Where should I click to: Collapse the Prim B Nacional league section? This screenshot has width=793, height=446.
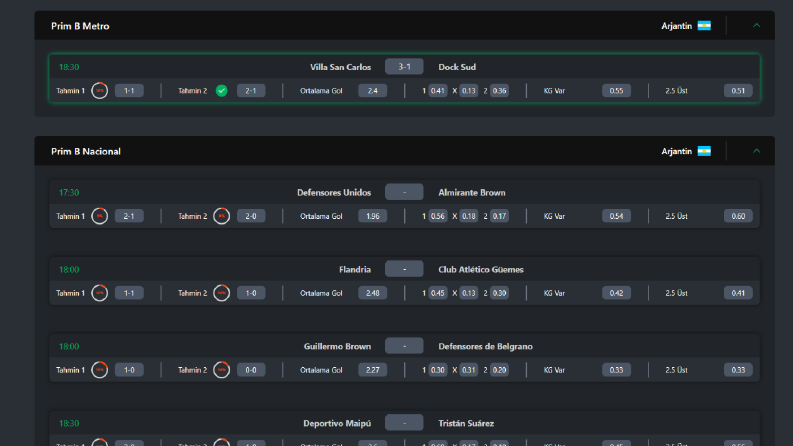click(756, 151)
